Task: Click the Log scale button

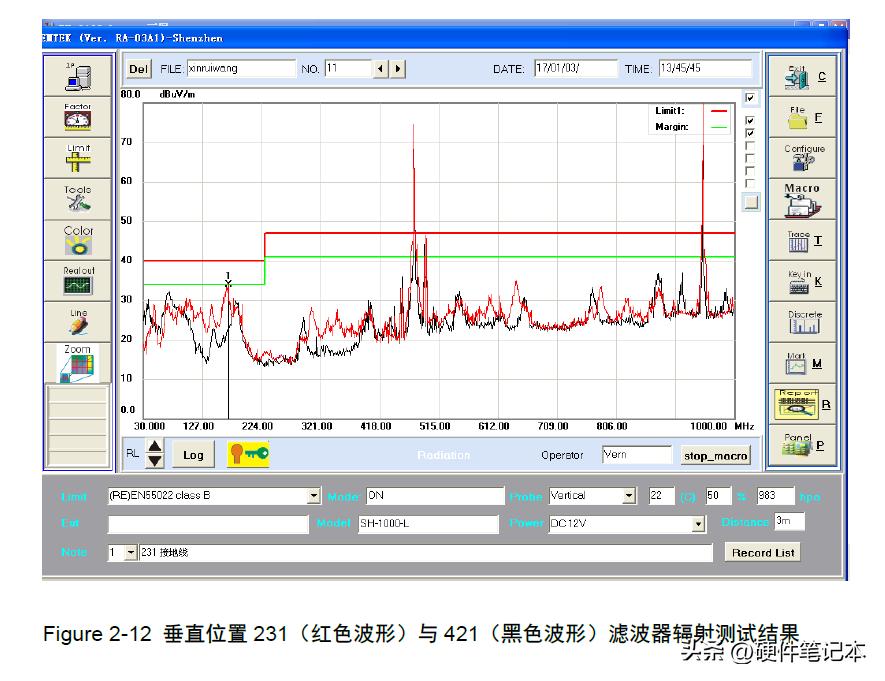Action: [193, 455]
